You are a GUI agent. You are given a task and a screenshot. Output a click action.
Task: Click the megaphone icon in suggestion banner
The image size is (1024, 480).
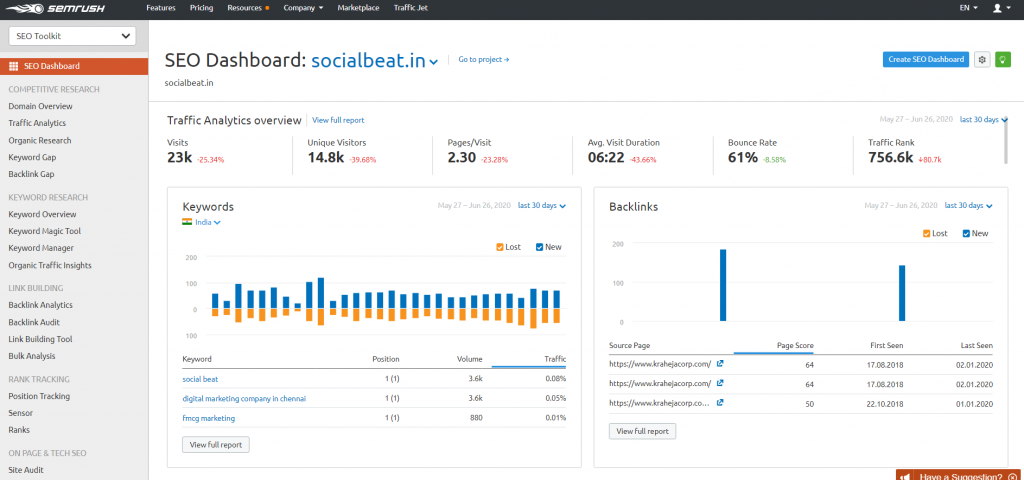tap(906, 477)
